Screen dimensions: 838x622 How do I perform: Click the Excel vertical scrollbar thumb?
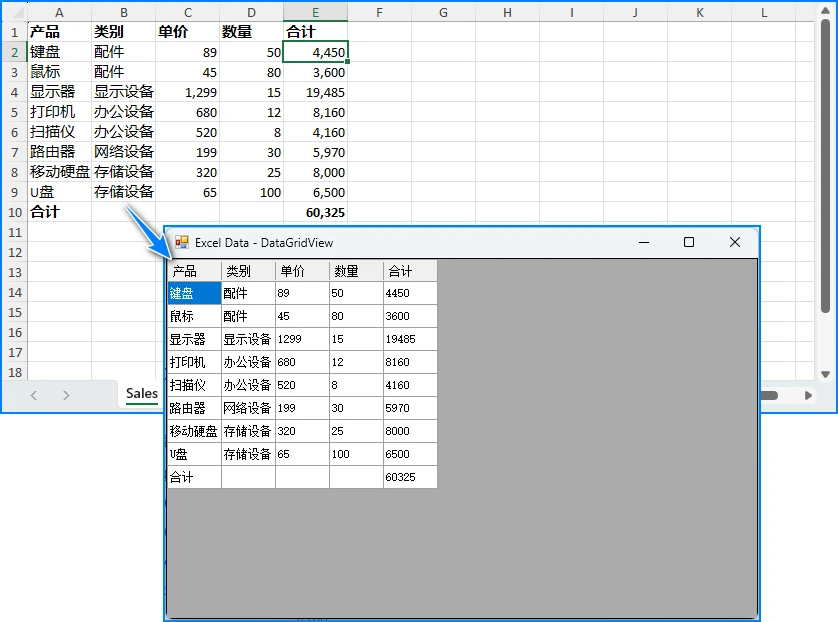[x=826, y=166]
